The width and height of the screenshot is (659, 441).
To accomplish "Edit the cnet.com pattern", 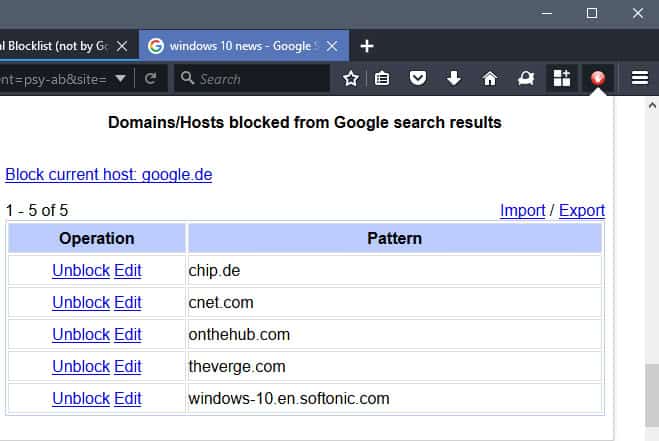I will click(x=128, y=303).
